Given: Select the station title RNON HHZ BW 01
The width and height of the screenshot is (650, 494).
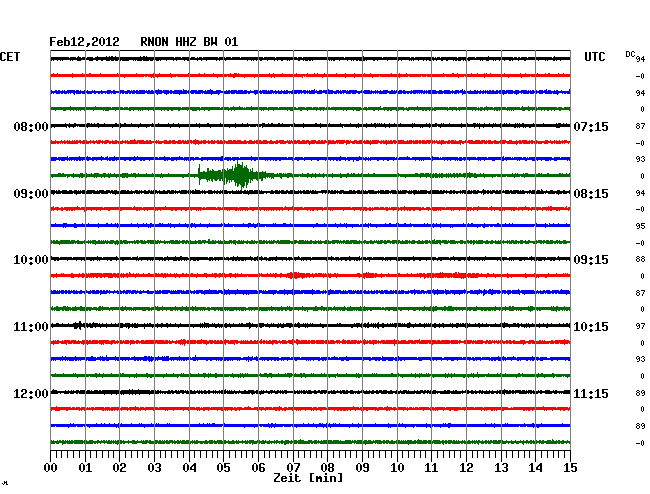Looking at the screenshot, I should click(x=189, y=42).
